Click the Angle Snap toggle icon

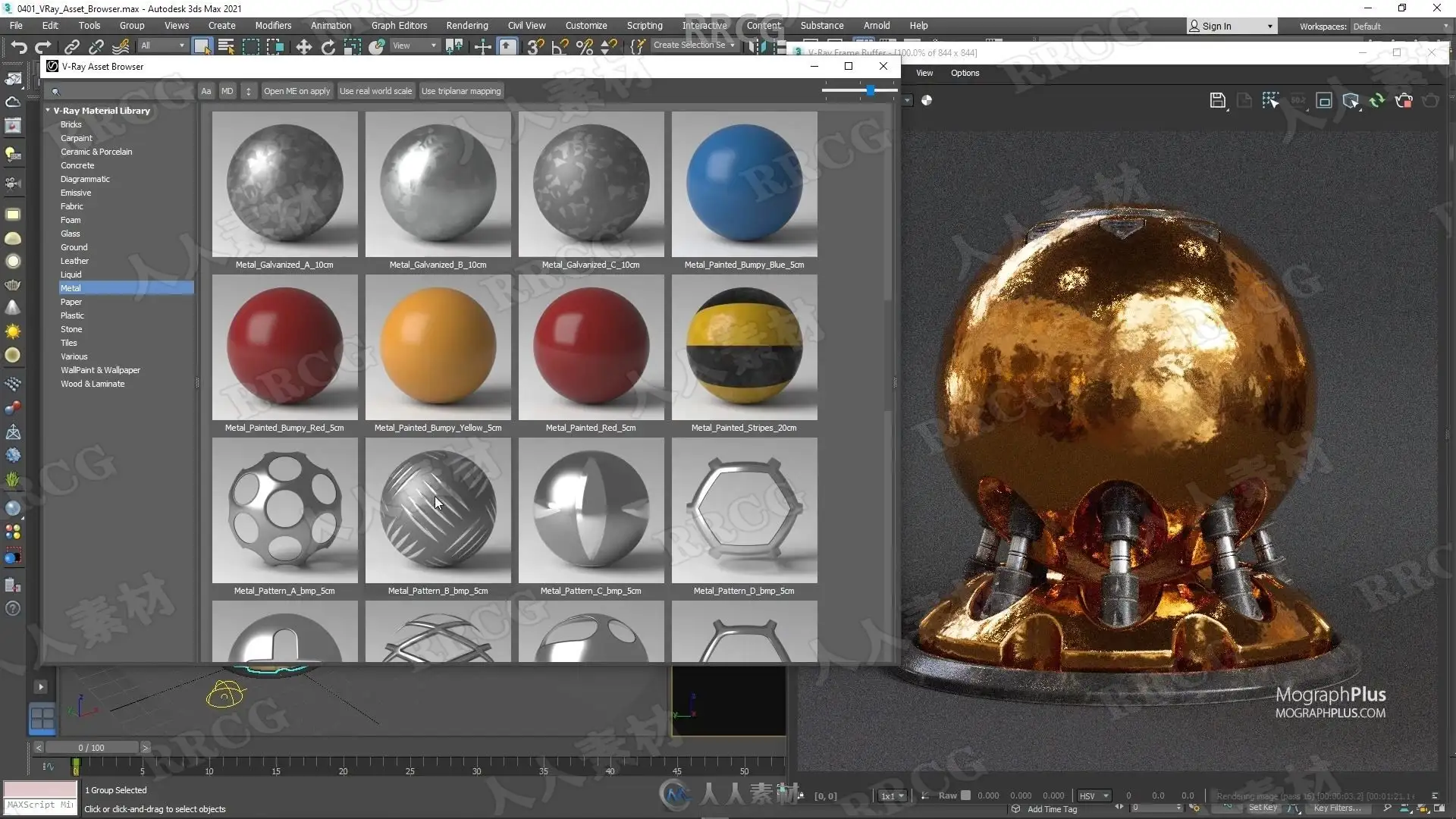[x=560, y=47]
